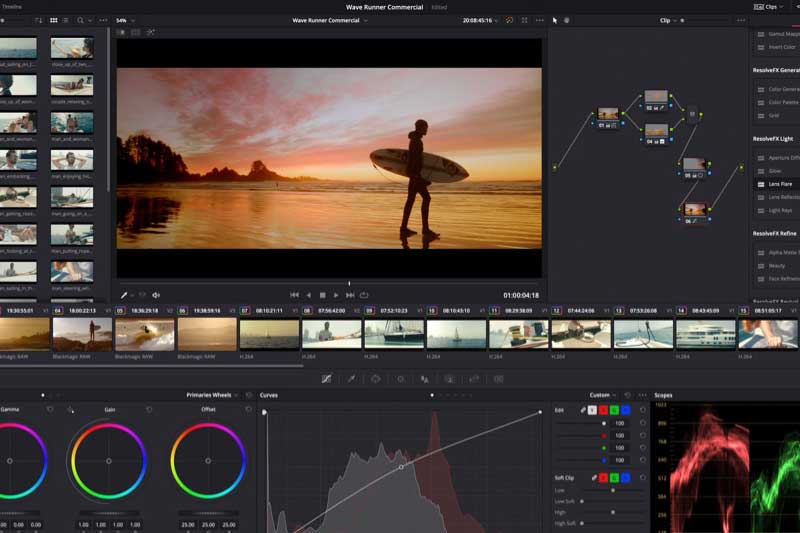Viewport: 800px width, 533px height.
Task: Open the Curves palette icon
Action: click(x=327, y=379)
